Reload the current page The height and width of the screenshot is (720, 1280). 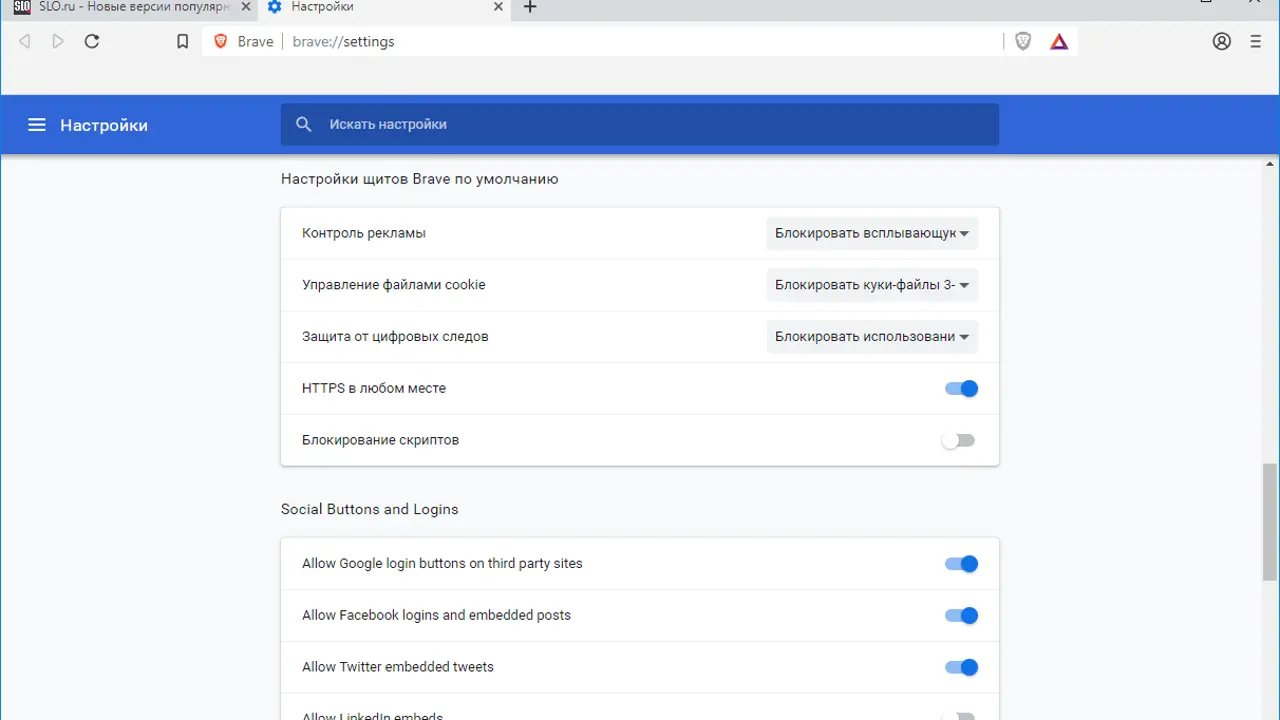coord(92,42)
